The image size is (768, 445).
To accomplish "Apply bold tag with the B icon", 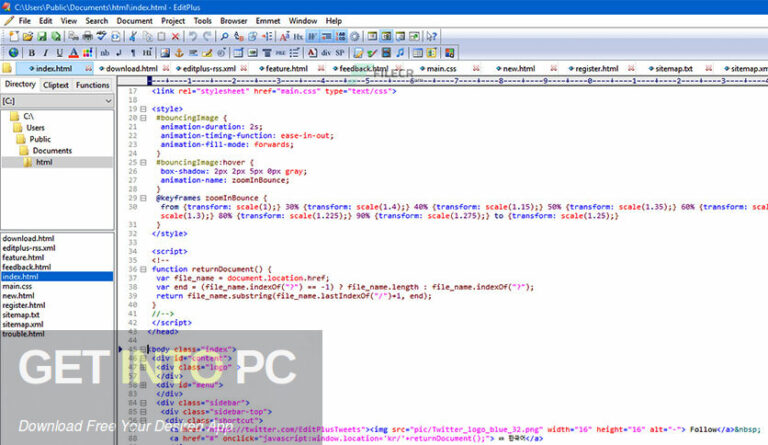I will (x=31, y=52).
